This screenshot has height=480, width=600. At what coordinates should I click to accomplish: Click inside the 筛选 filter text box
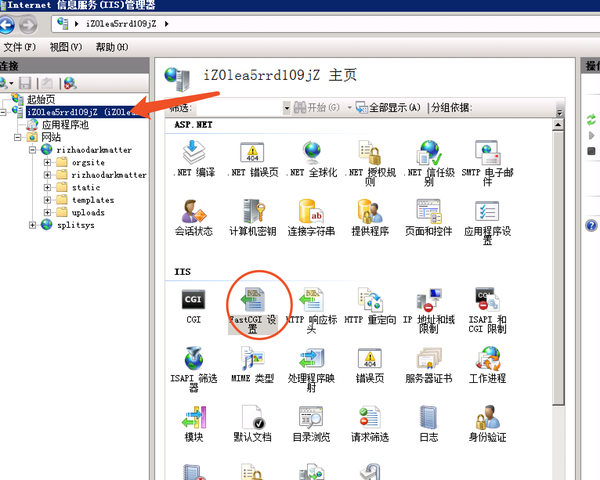[239, 108]
